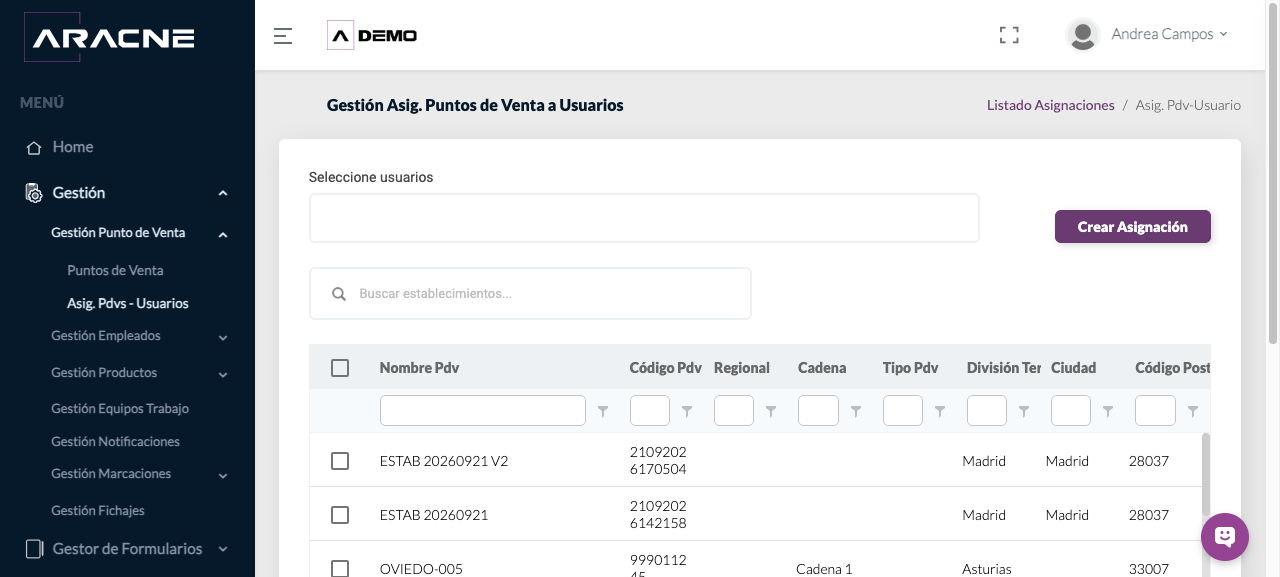This screenshot has height=577, width=1280.
Task: Click the Nombre Pdv filter input
Action: (x=483, y=411)
